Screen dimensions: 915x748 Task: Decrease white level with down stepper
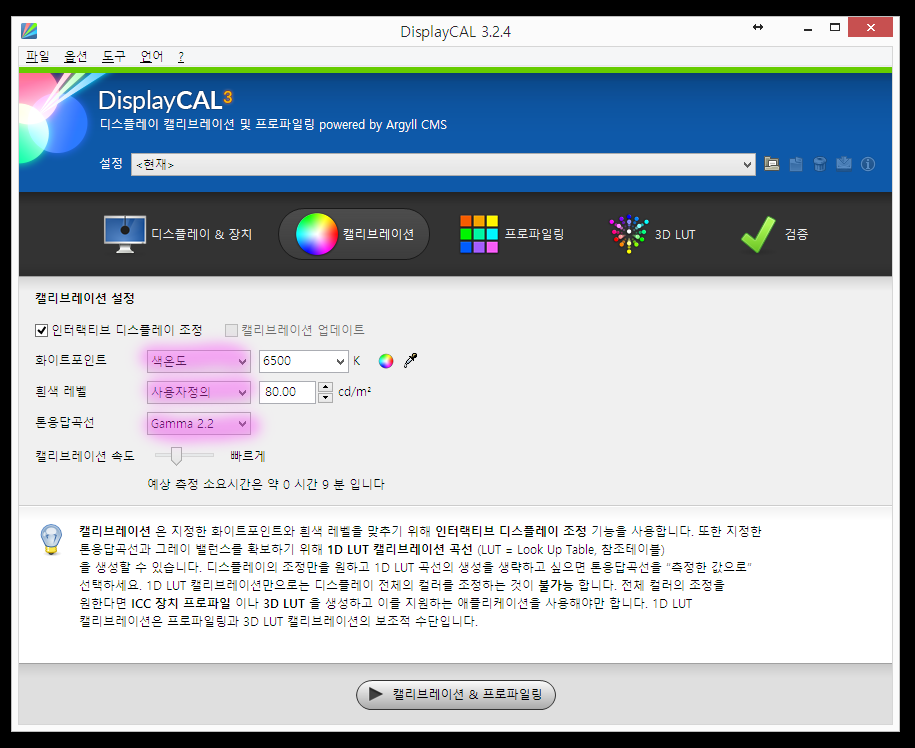pos(326,398)
